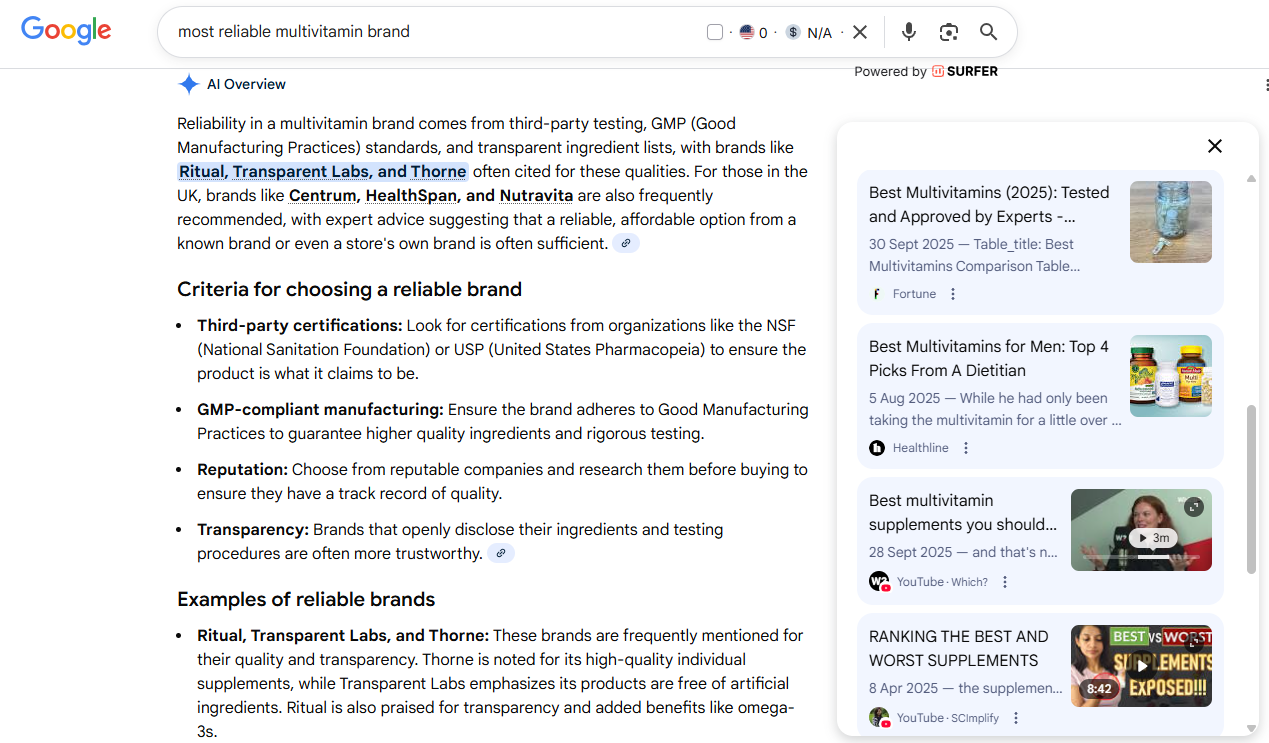
Task: Open three-dot menu for Fortune result
Action: (953, 294)
